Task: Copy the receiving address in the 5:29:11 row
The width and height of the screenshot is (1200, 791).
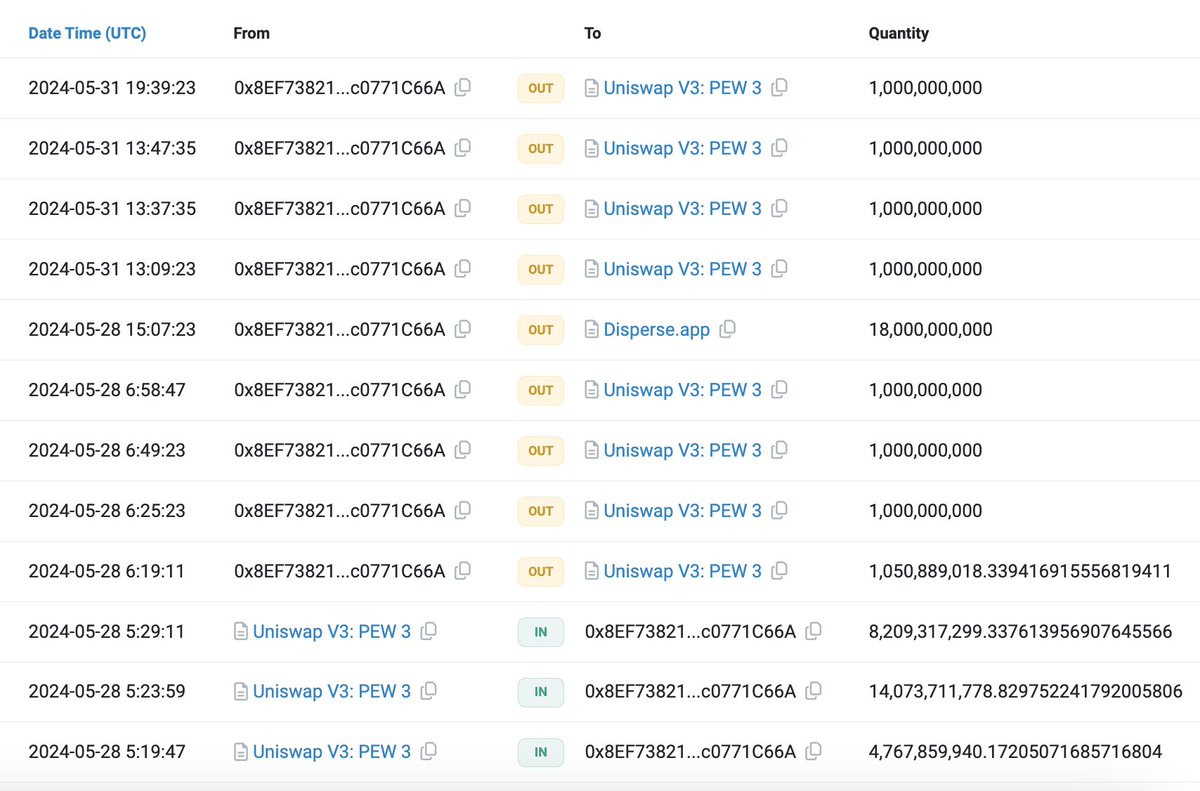Action: pyautogui.click(x=812, y=631)
